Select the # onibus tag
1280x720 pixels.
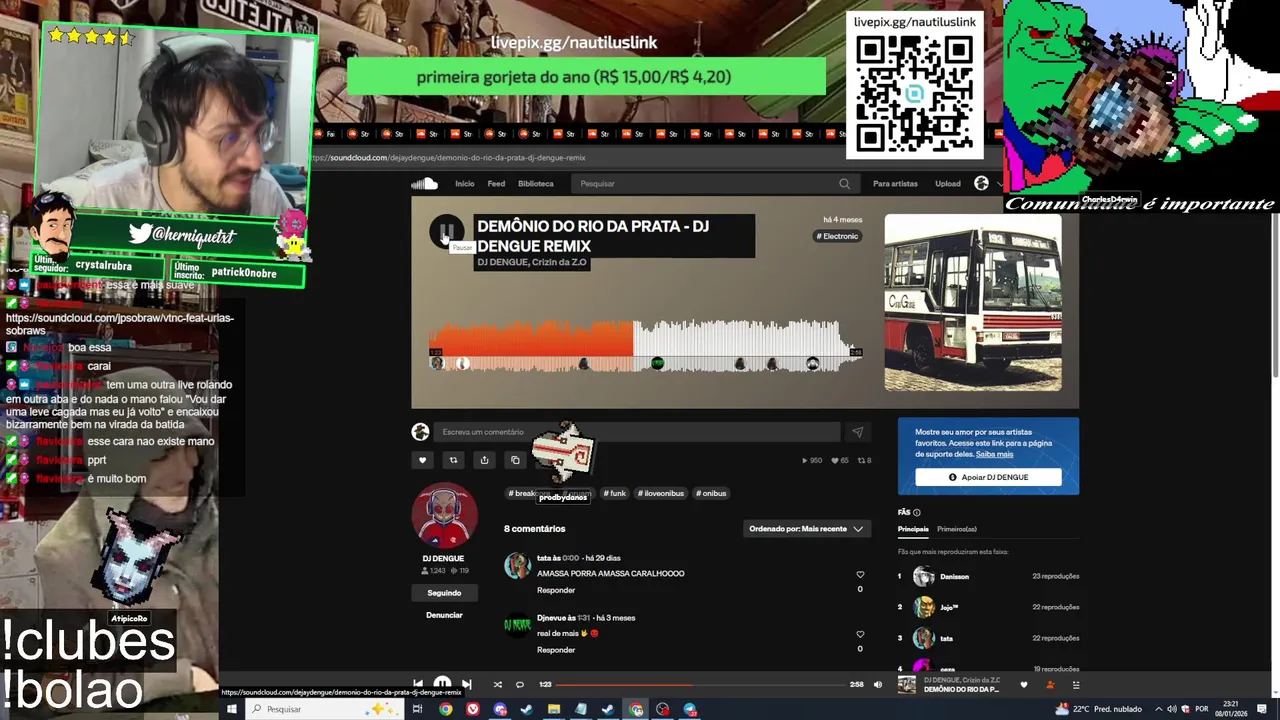[x=712, y=493]
